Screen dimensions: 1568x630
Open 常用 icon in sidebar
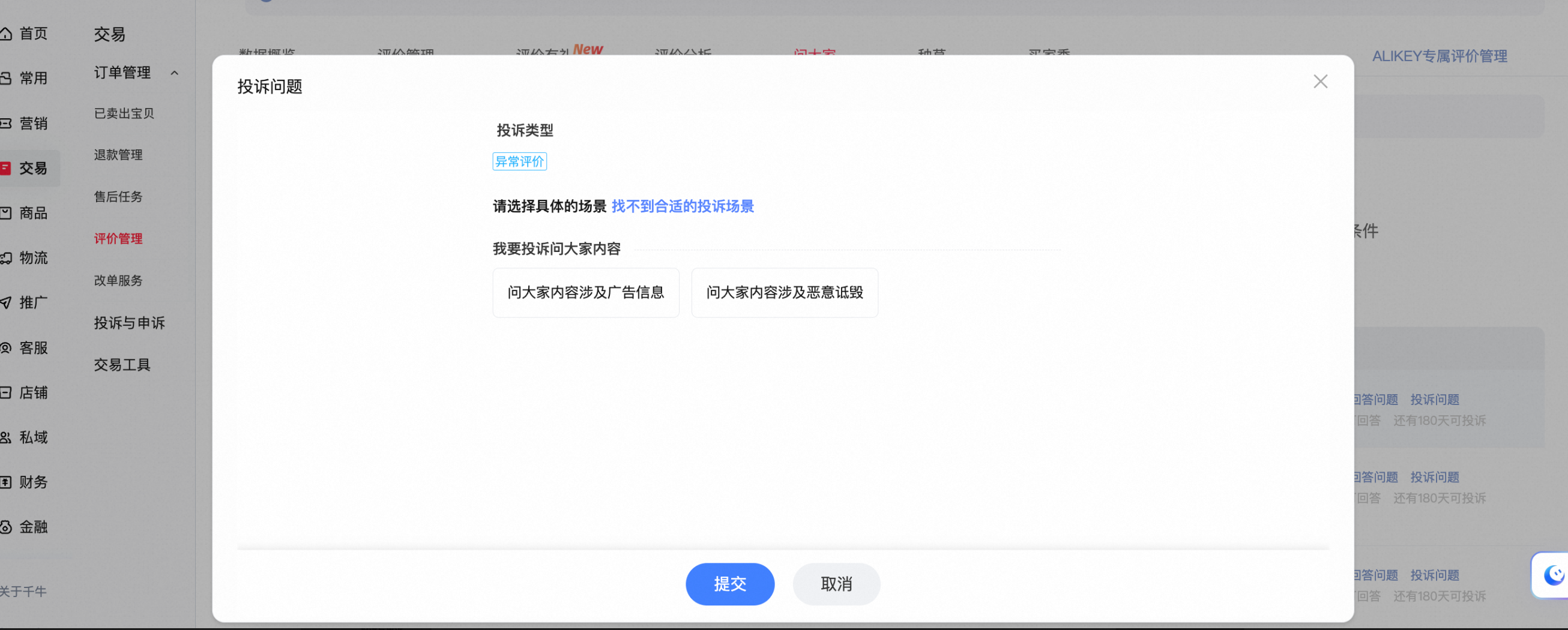6,78
